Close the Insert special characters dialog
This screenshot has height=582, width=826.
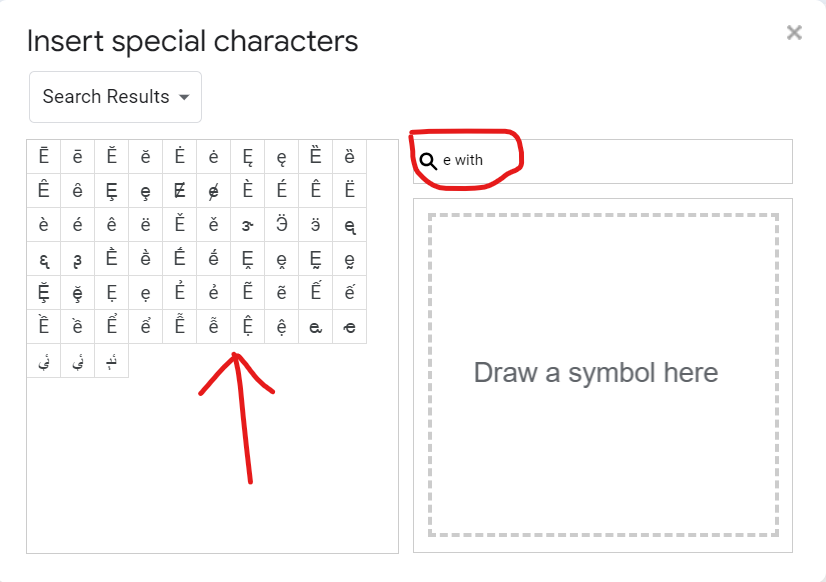pos(794,33)
